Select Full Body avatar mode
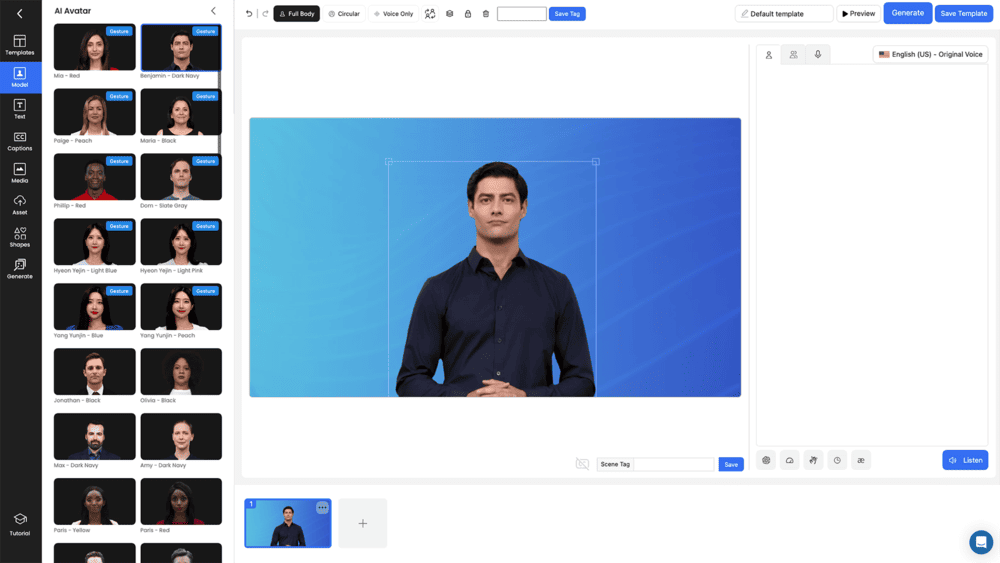Viewport: 1000px width, 563px height. pos(297,13)
